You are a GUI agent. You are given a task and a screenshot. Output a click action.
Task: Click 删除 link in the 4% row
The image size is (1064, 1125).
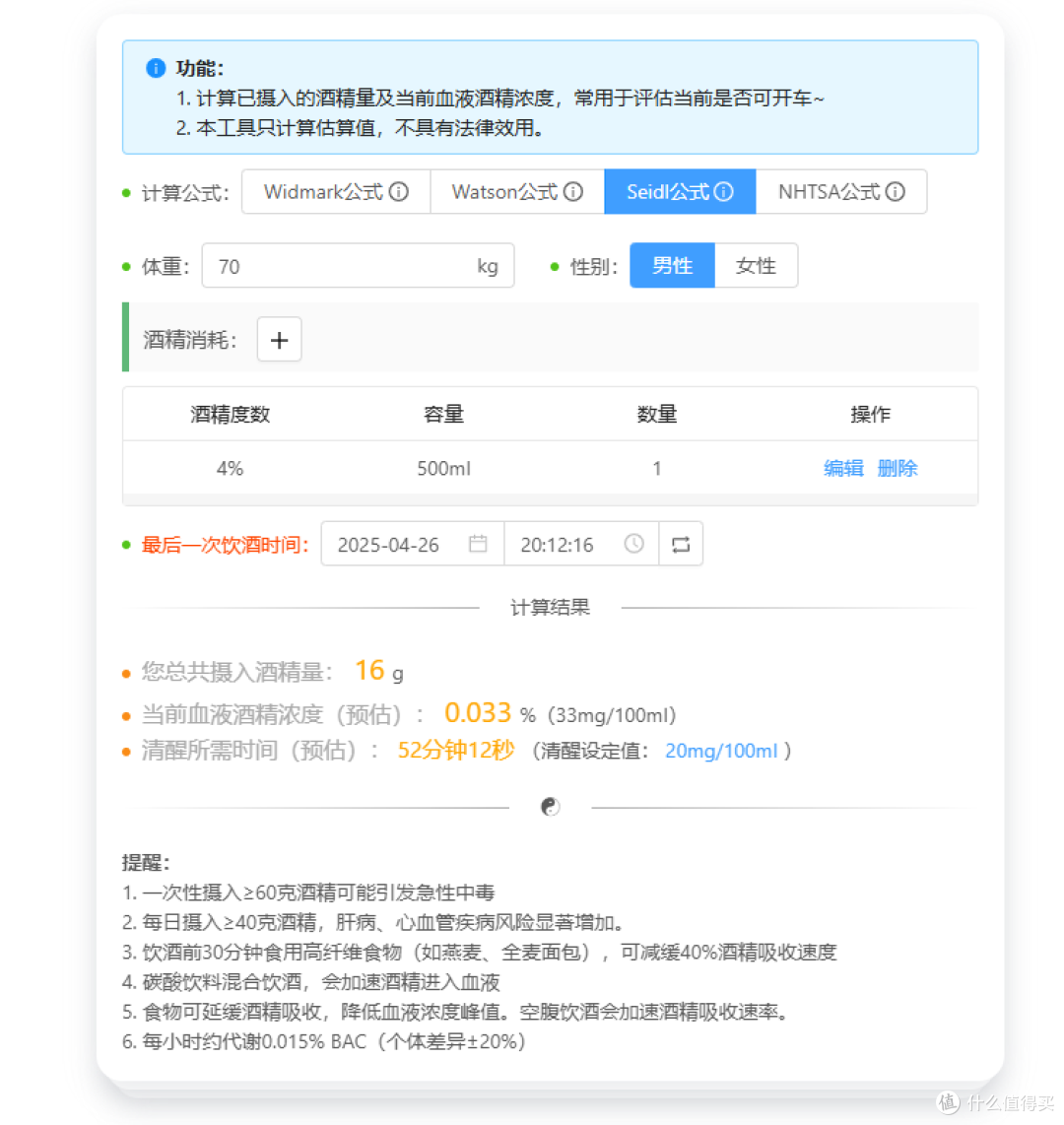pos(898,469)
